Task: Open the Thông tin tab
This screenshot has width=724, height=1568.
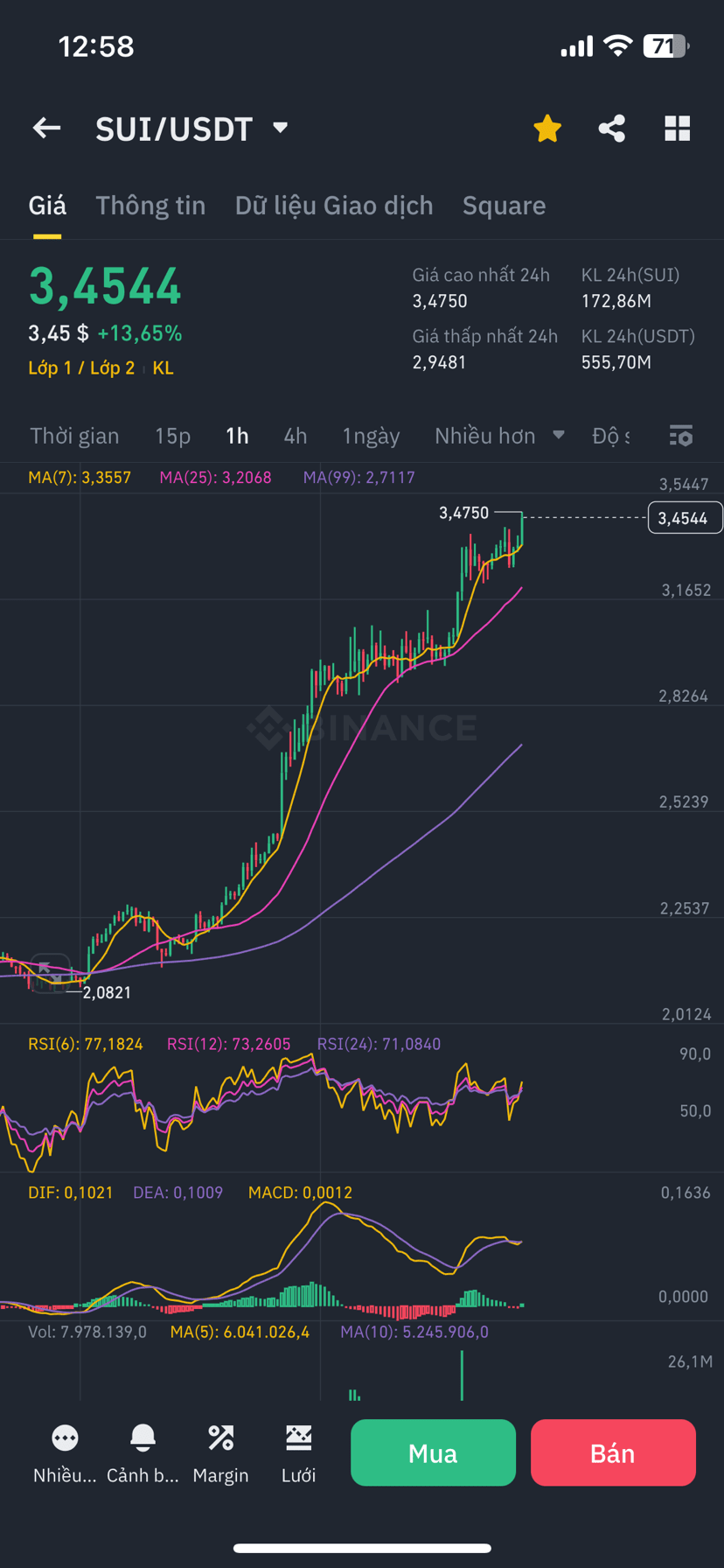Action: tap(150, 206)
